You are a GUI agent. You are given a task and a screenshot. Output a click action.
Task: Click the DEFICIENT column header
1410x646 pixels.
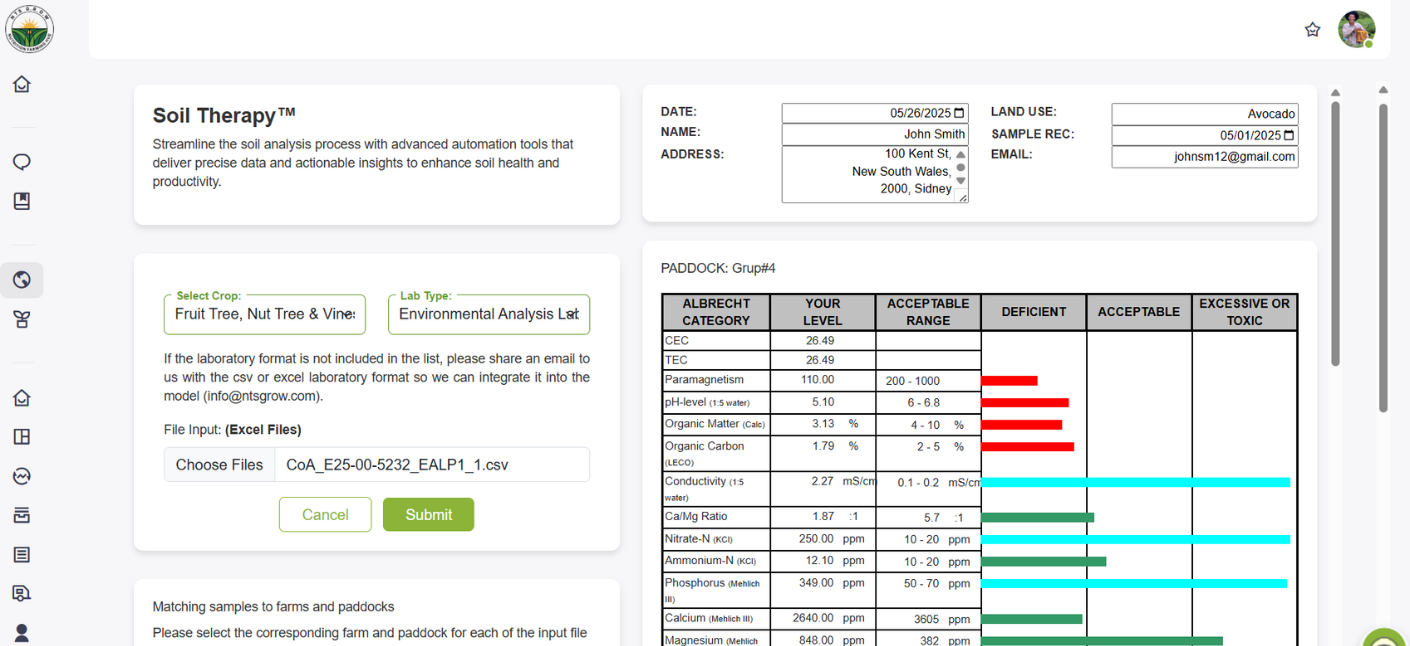(1034, 312)
